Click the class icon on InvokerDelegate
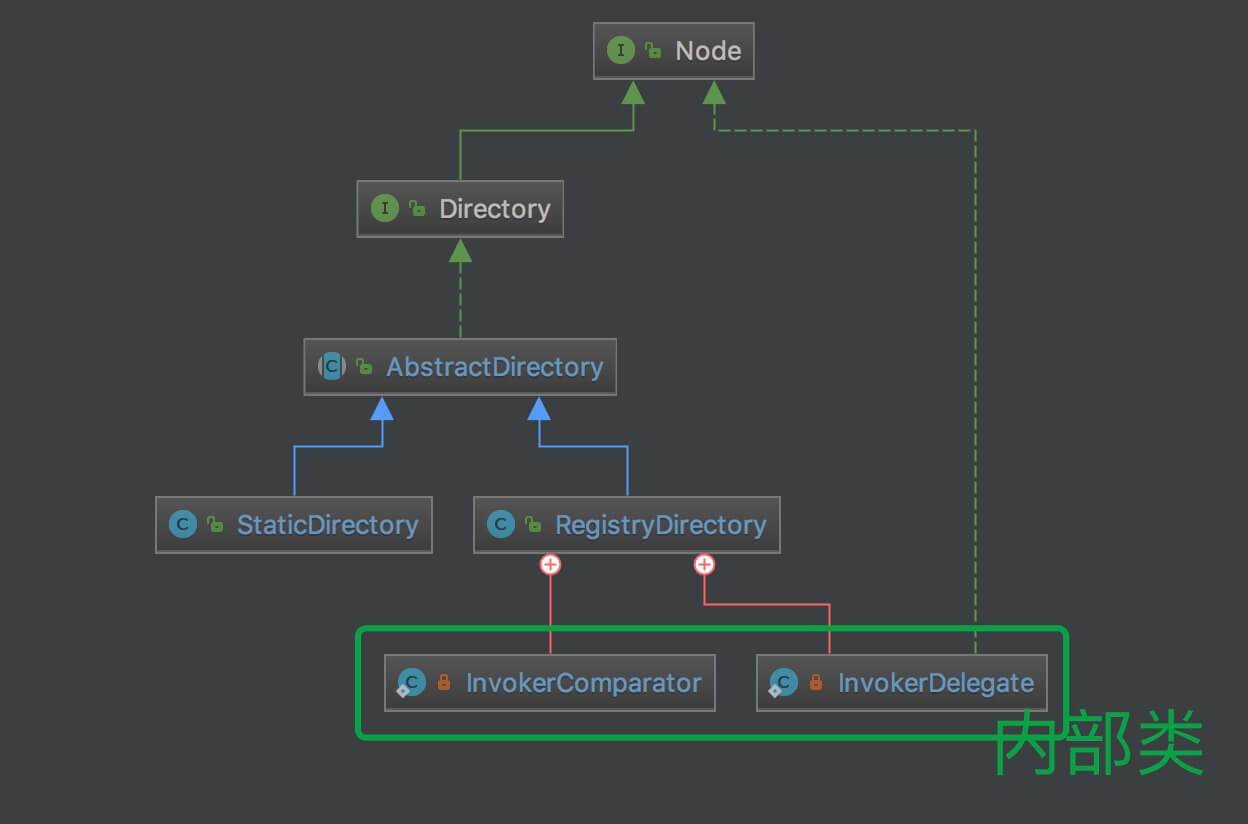The image size is (1248, 824). point(782,683)
